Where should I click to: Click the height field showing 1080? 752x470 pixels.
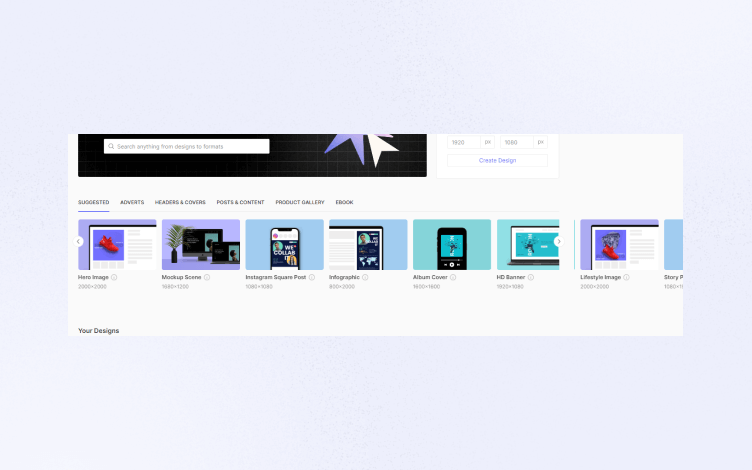[517, 142]
